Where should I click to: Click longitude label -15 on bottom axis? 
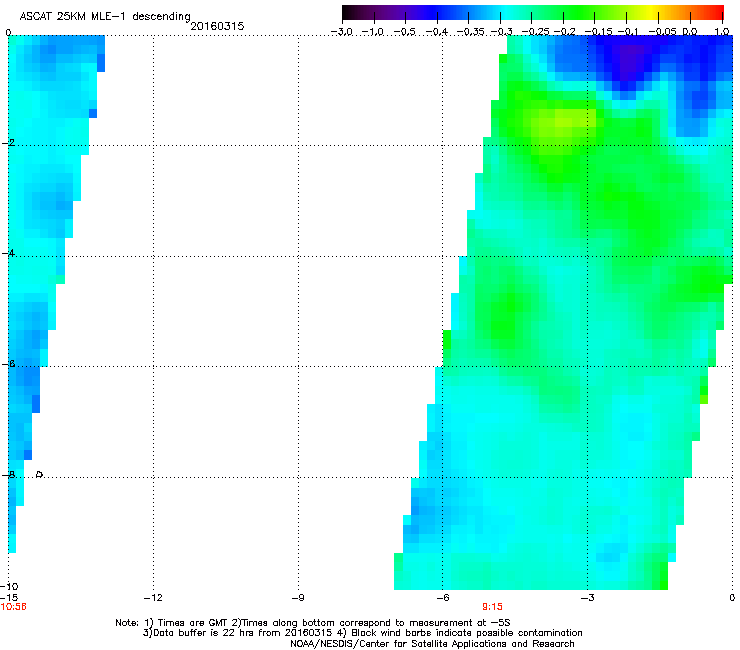[9, 598]
